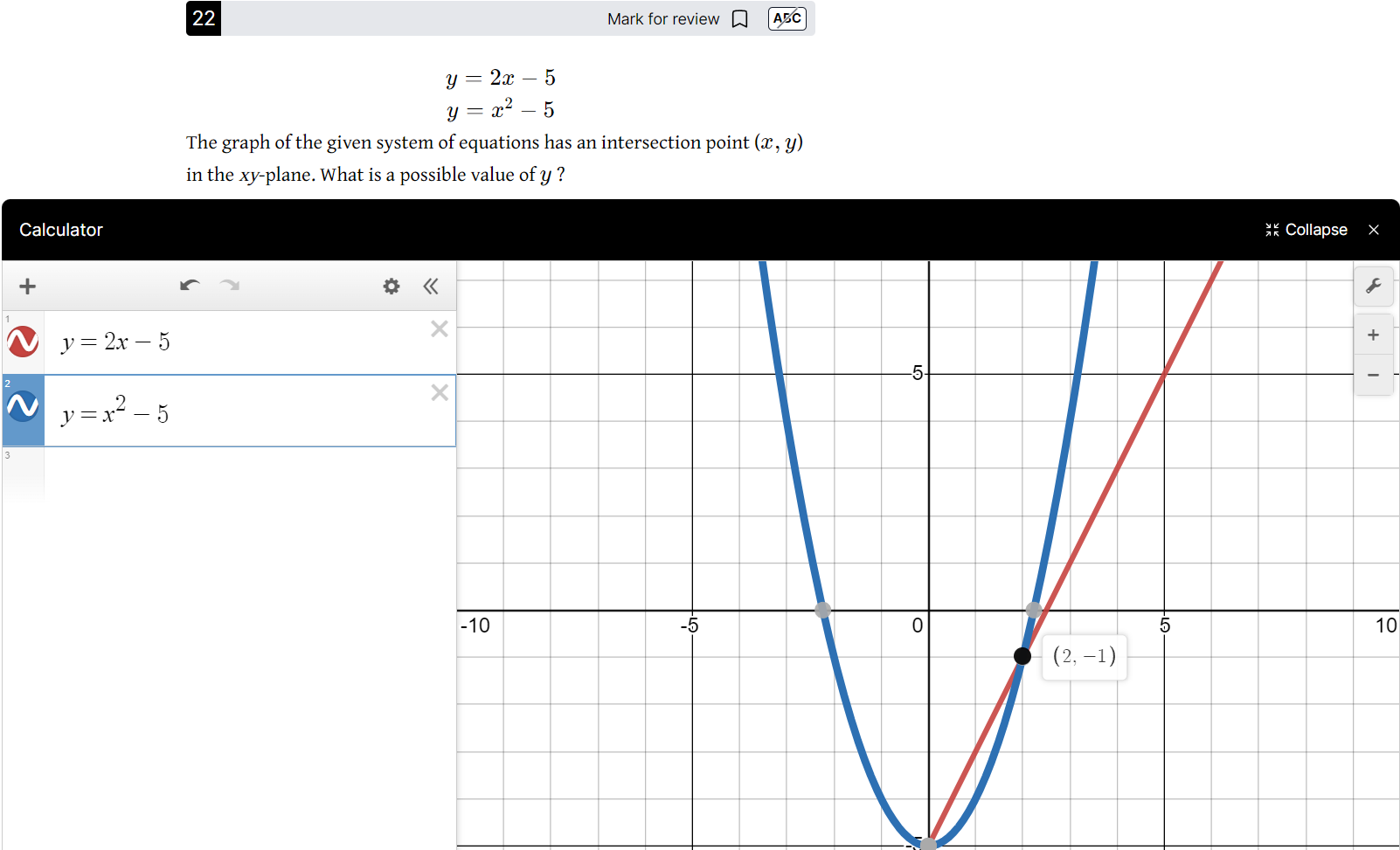Hide the y=x²−5 parabola curve
1400x850 pixels.
24,406
